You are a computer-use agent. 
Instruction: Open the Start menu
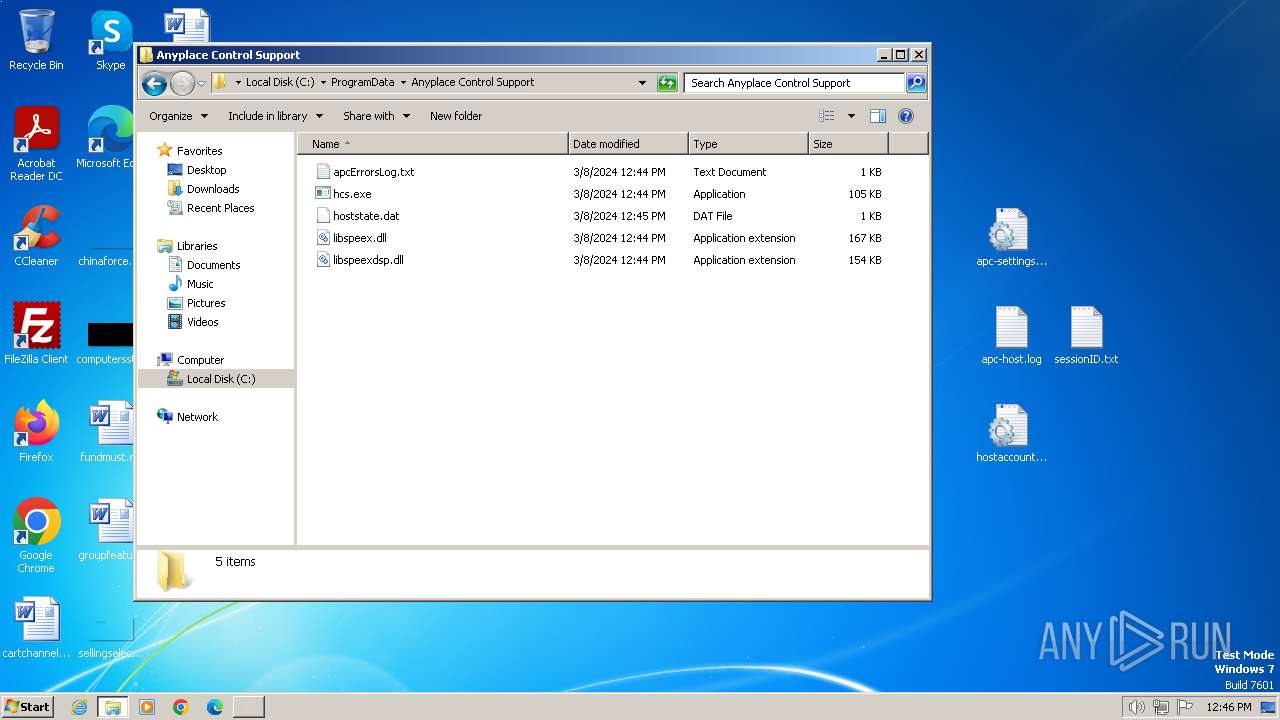28,707
